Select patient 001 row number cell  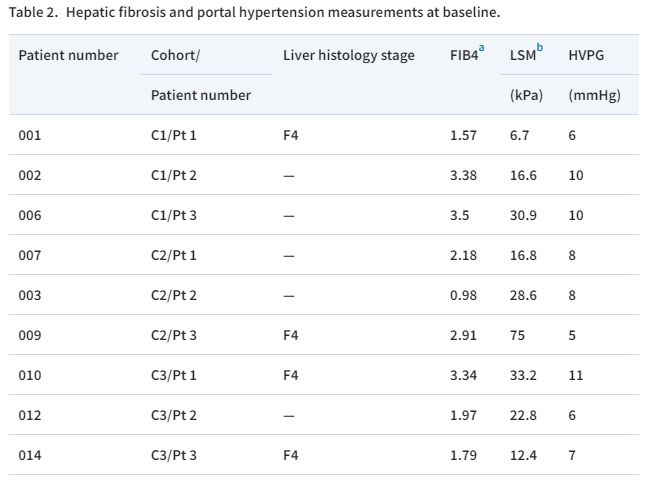pos(30,135)
